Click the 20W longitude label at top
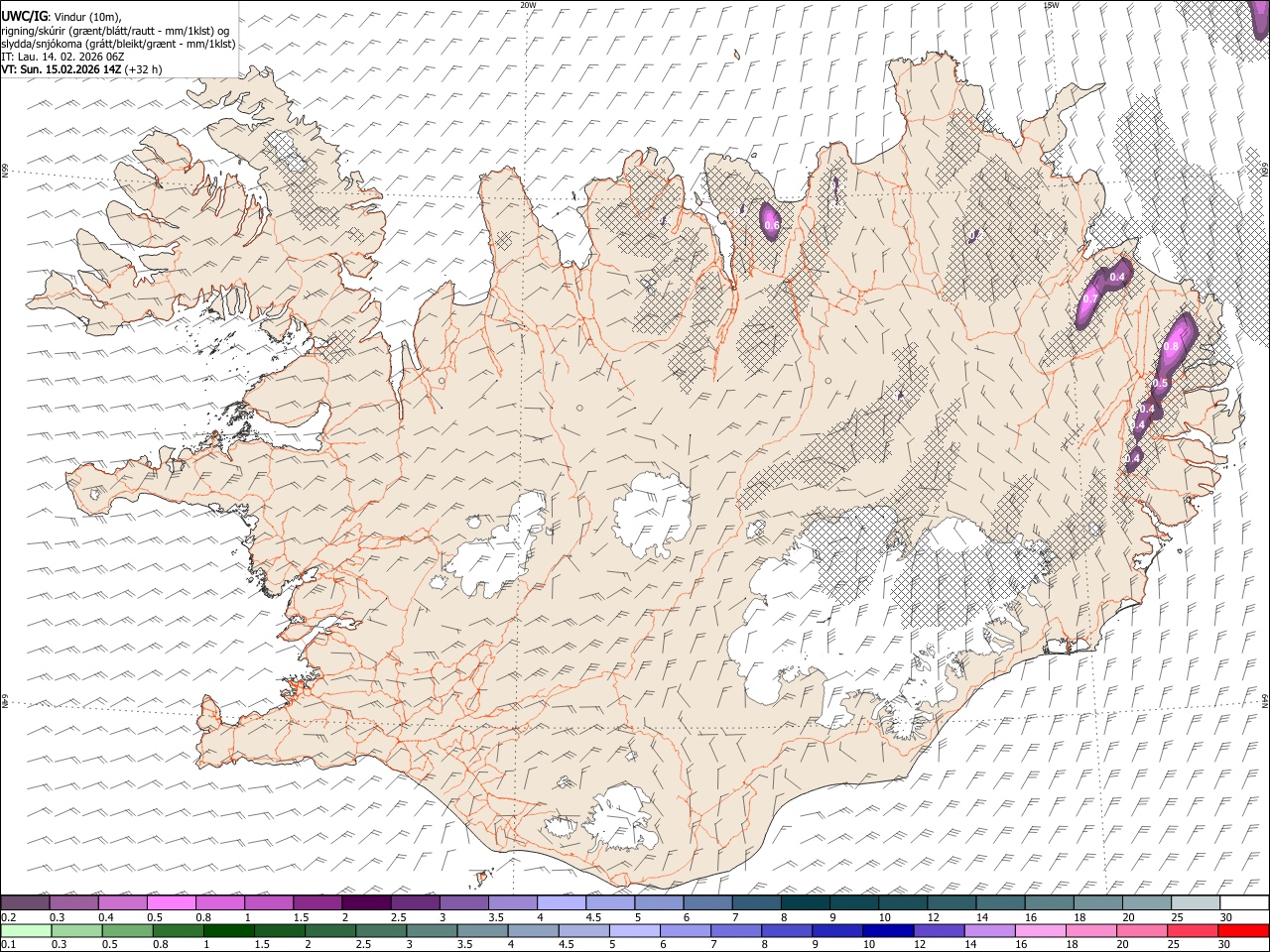Image resolution: width=1270 pixels, height=952 pixels. click(528, 5)
